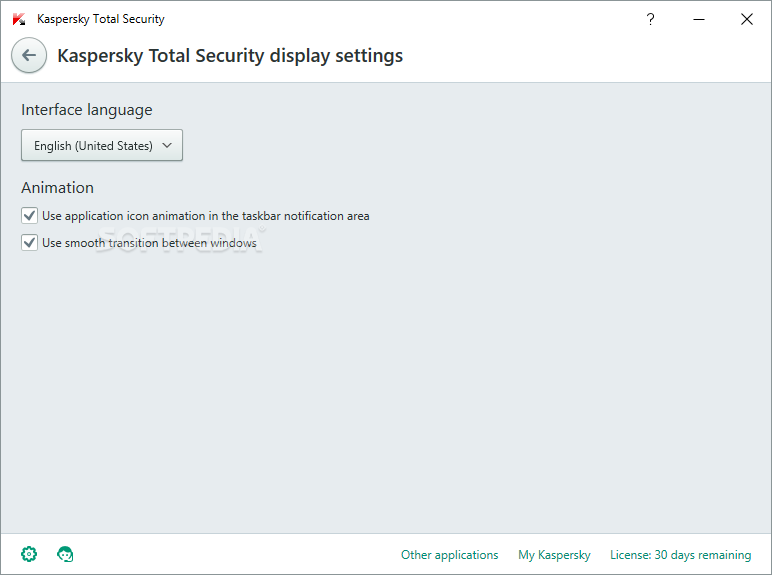Viewport: 772px width, 575px height.
Task: Click the 'Use smooth transition between windows' label
Action: (149, 243)
